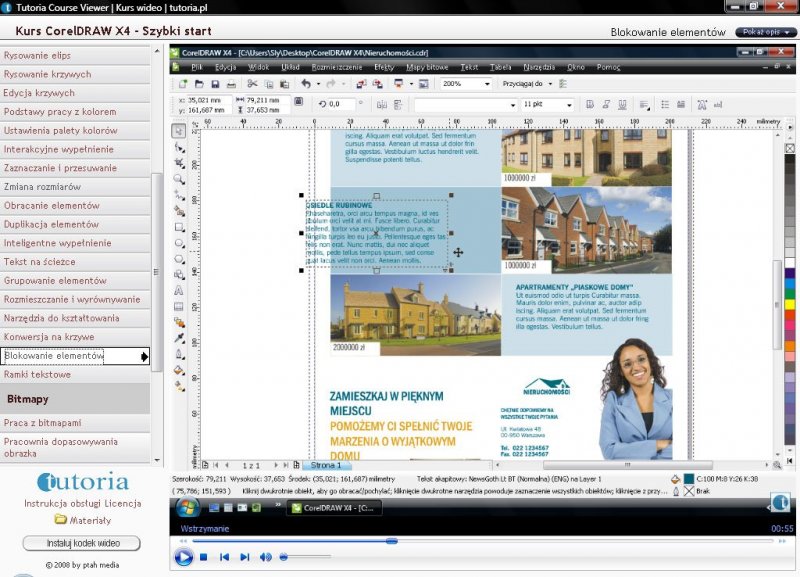Viewport: 800px width, 577px height.
Task: Select the Polygon tool
Action: (179, 259)
